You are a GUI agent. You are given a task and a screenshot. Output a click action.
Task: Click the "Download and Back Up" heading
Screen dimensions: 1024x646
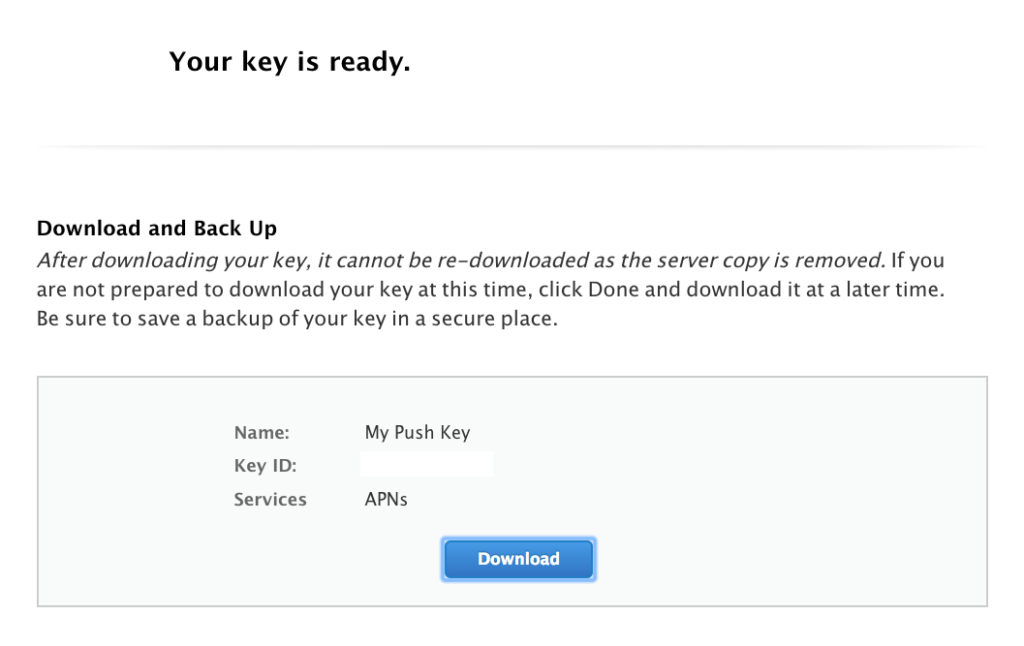click(x=156, y=228)
